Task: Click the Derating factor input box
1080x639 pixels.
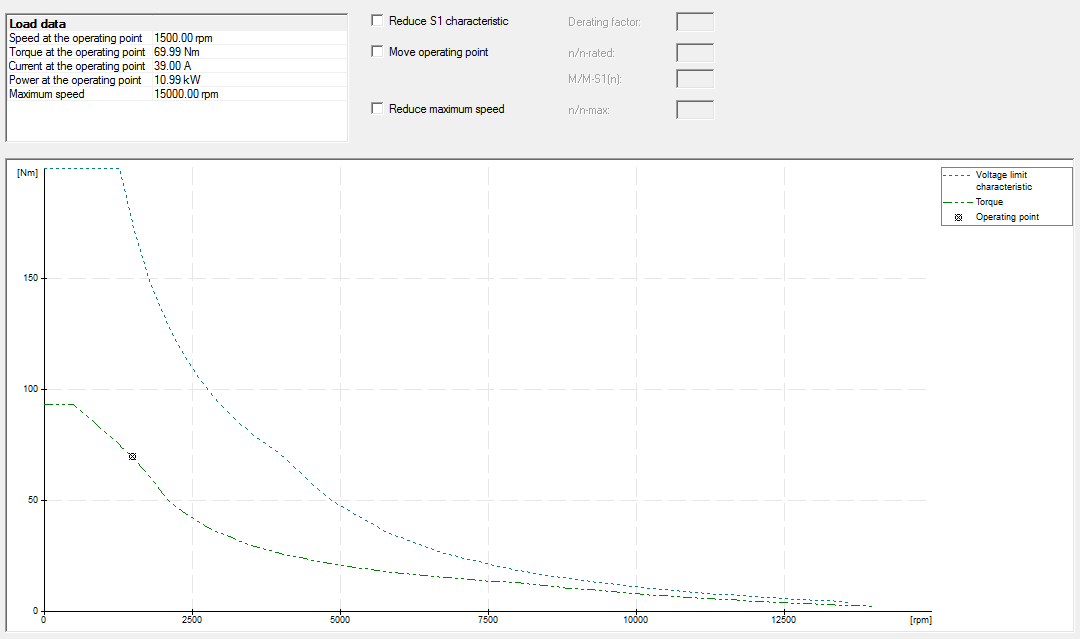Action: click(695, 22)
